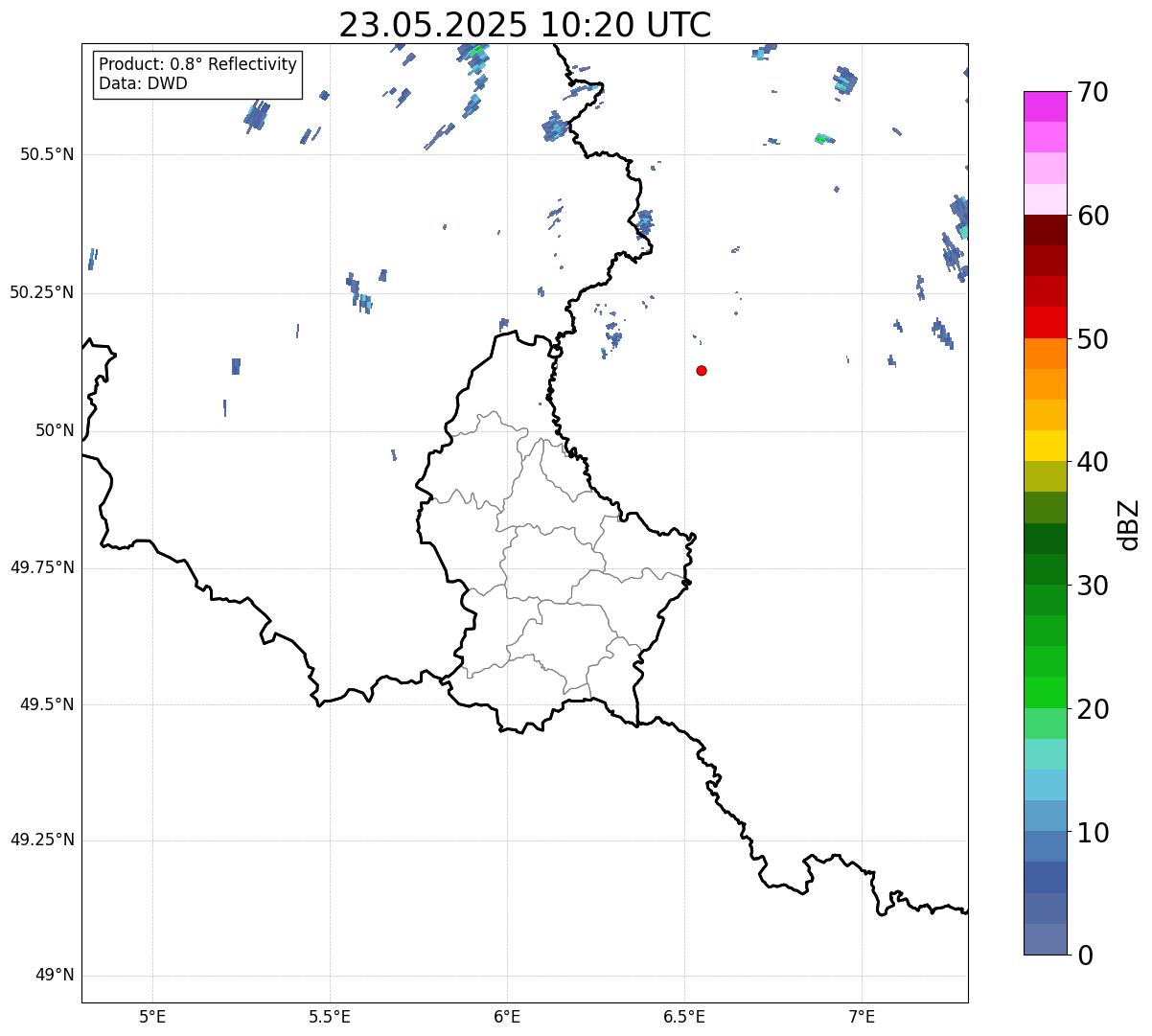This screenshot has width=1152, height=1036.
Task: Click the 50.25°N latitude label
Action: (x=42, y=292)
